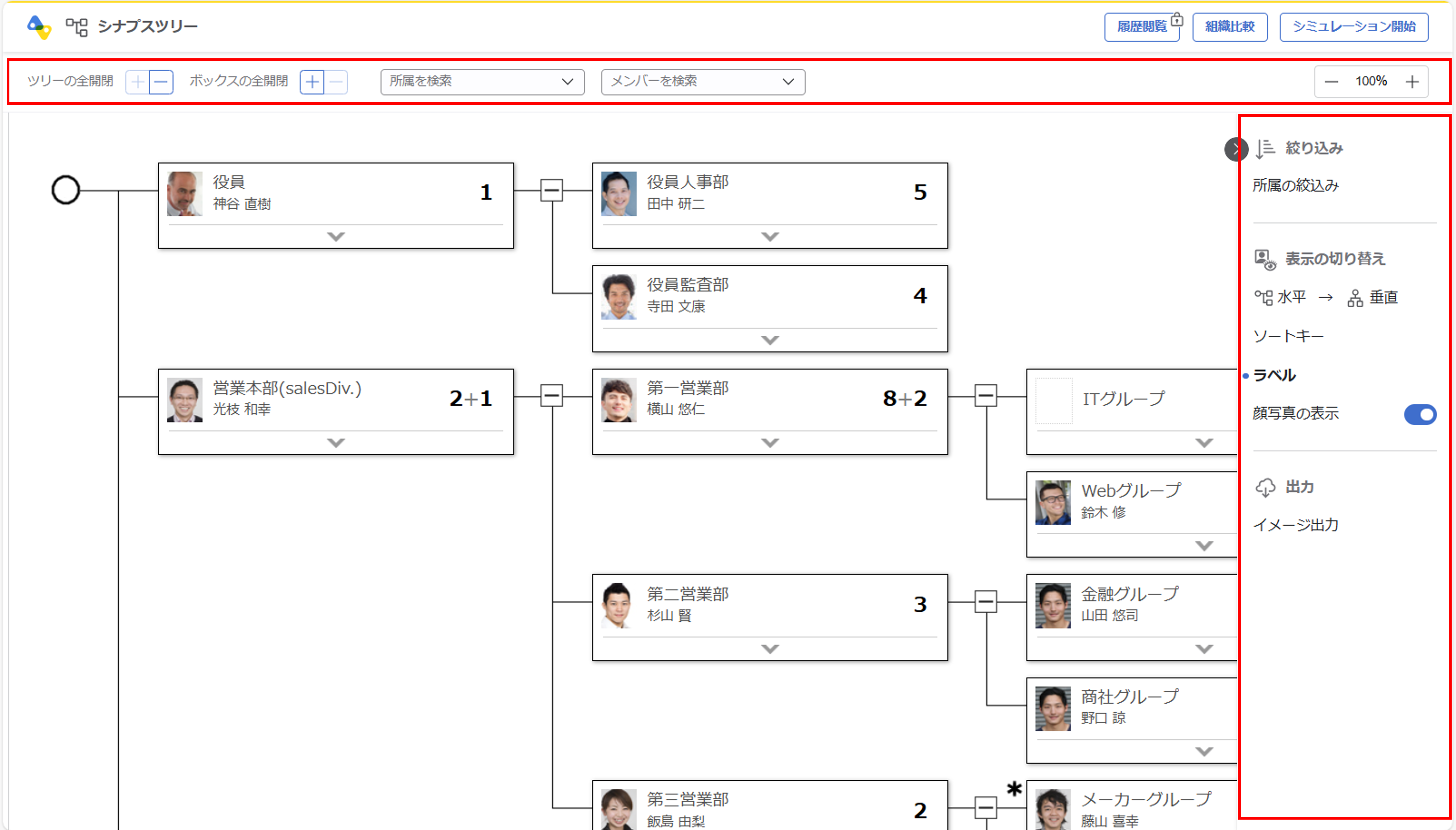Disable the 顔写真の表示 photo display toggle
The image size is (1456, 830).
click(x=1420, y=414)
